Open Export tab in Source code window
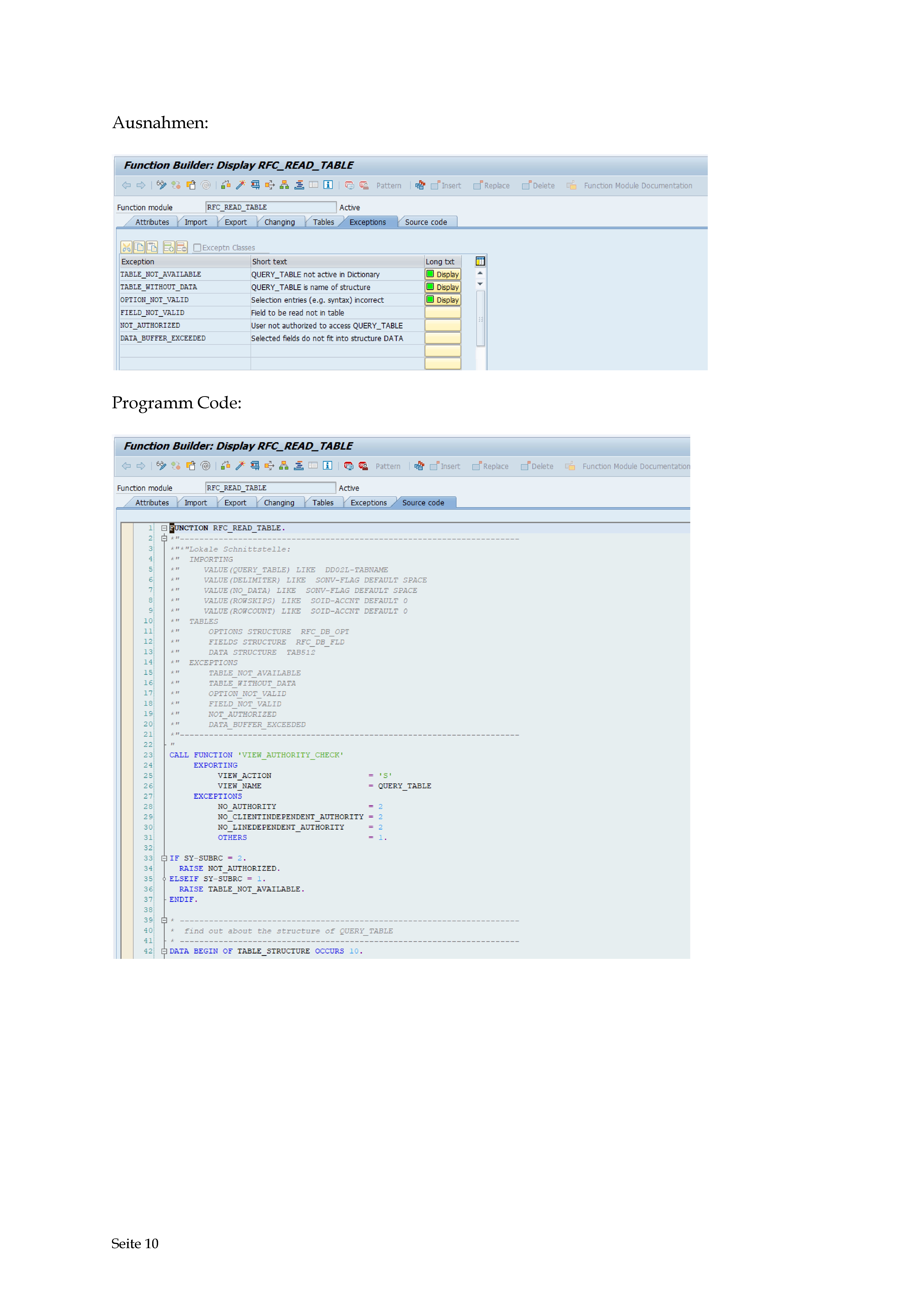Viewport: 924px width, 1307px height. pos(235,503)
